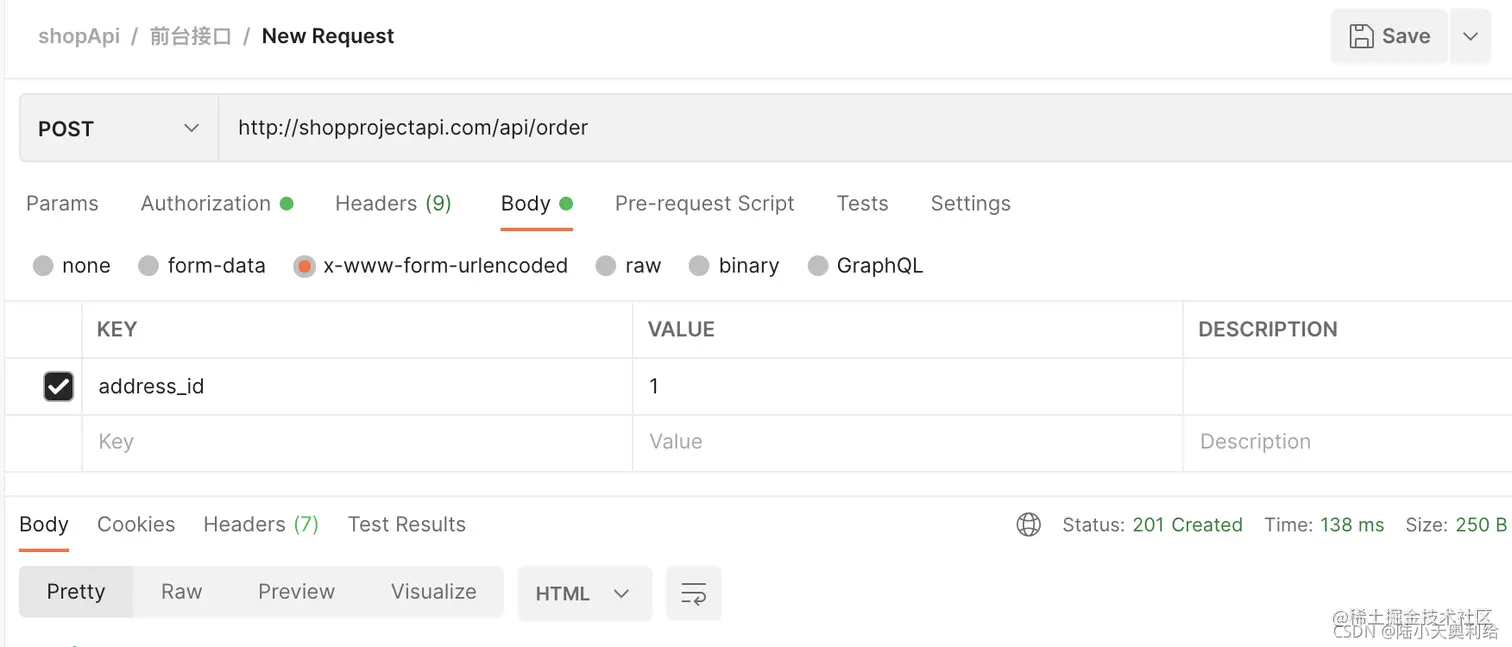Viewport: 1512px width, 647px height.
Task: Open the Pre-request Script tab
Action: pos(704,203)
